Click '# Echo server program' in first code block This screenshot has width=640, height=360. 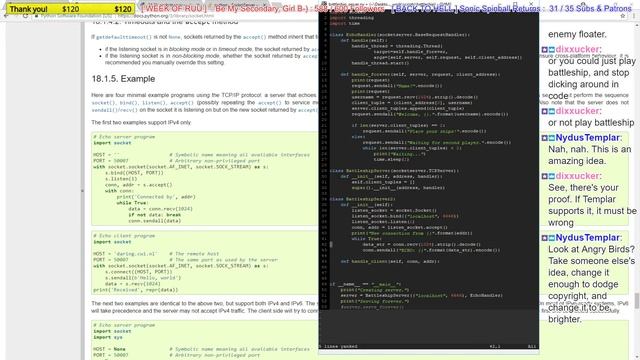(124, 137)
